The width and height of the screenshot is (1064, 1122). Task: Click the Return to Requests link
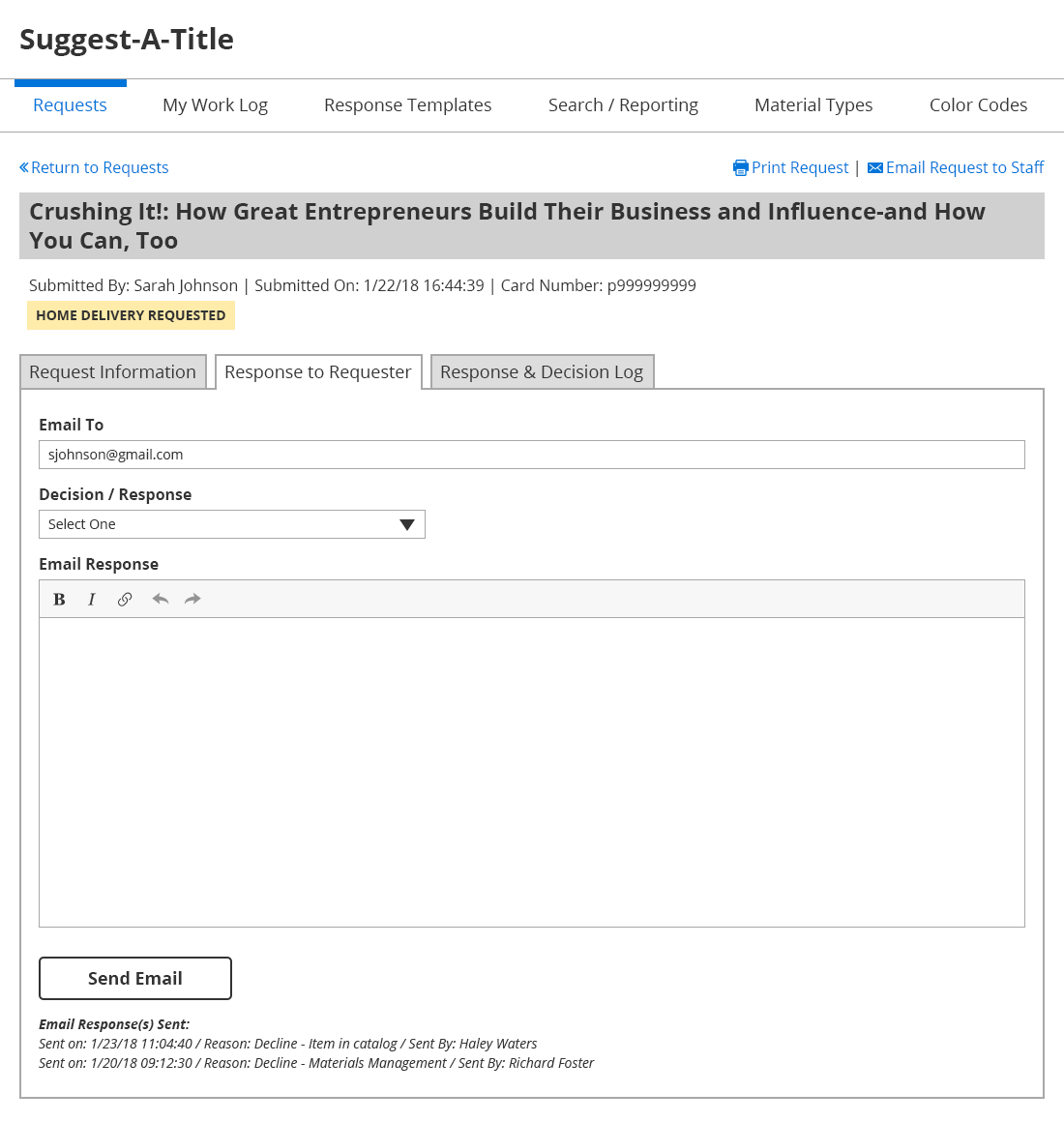point(100,167)
